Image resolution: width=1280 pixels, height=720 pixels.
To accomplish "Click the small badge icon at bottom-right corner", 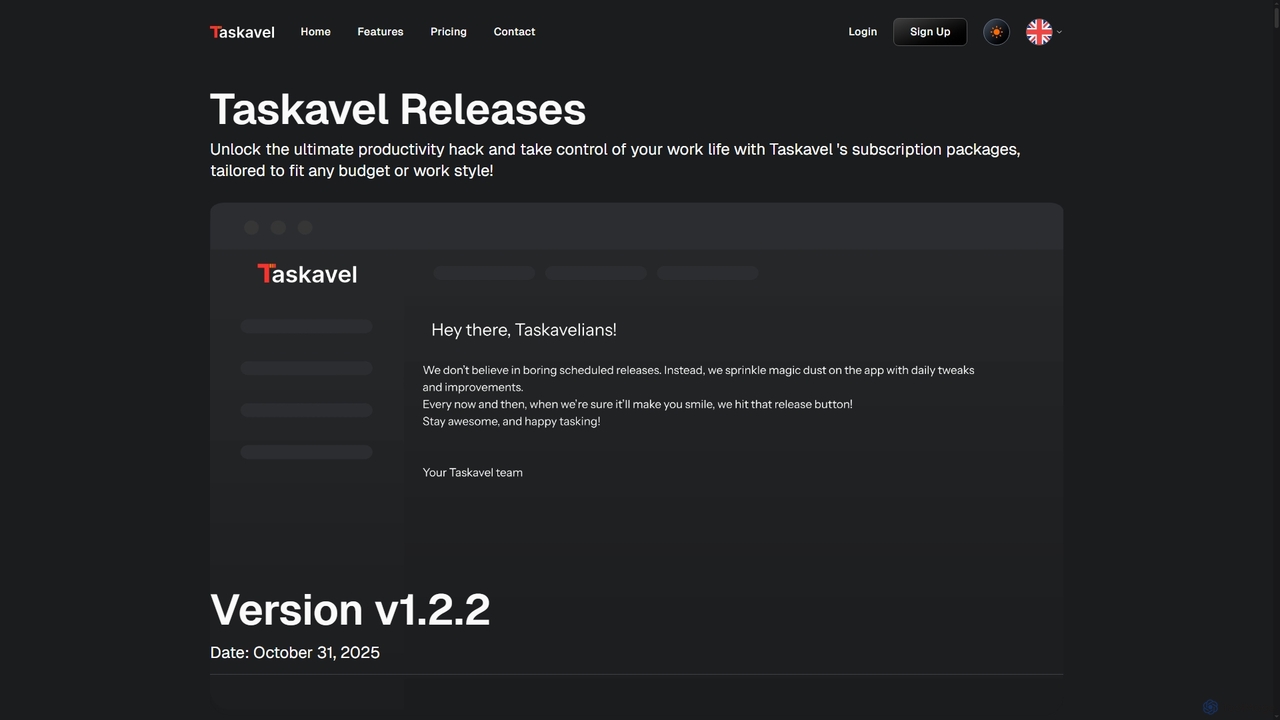I will coord(1210,707).
